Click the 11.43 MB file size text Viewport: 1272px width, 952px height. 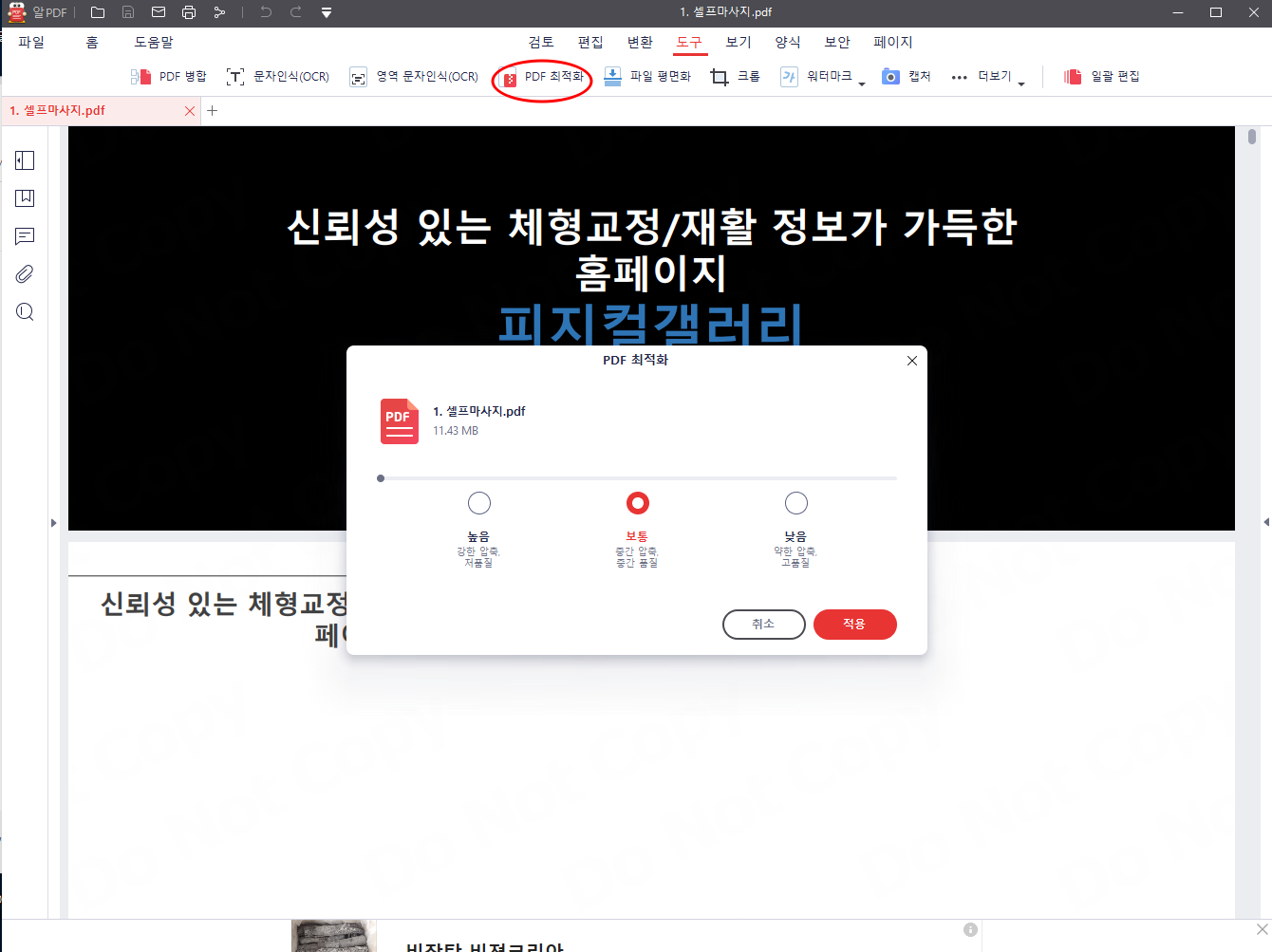[x=456, y=431]
